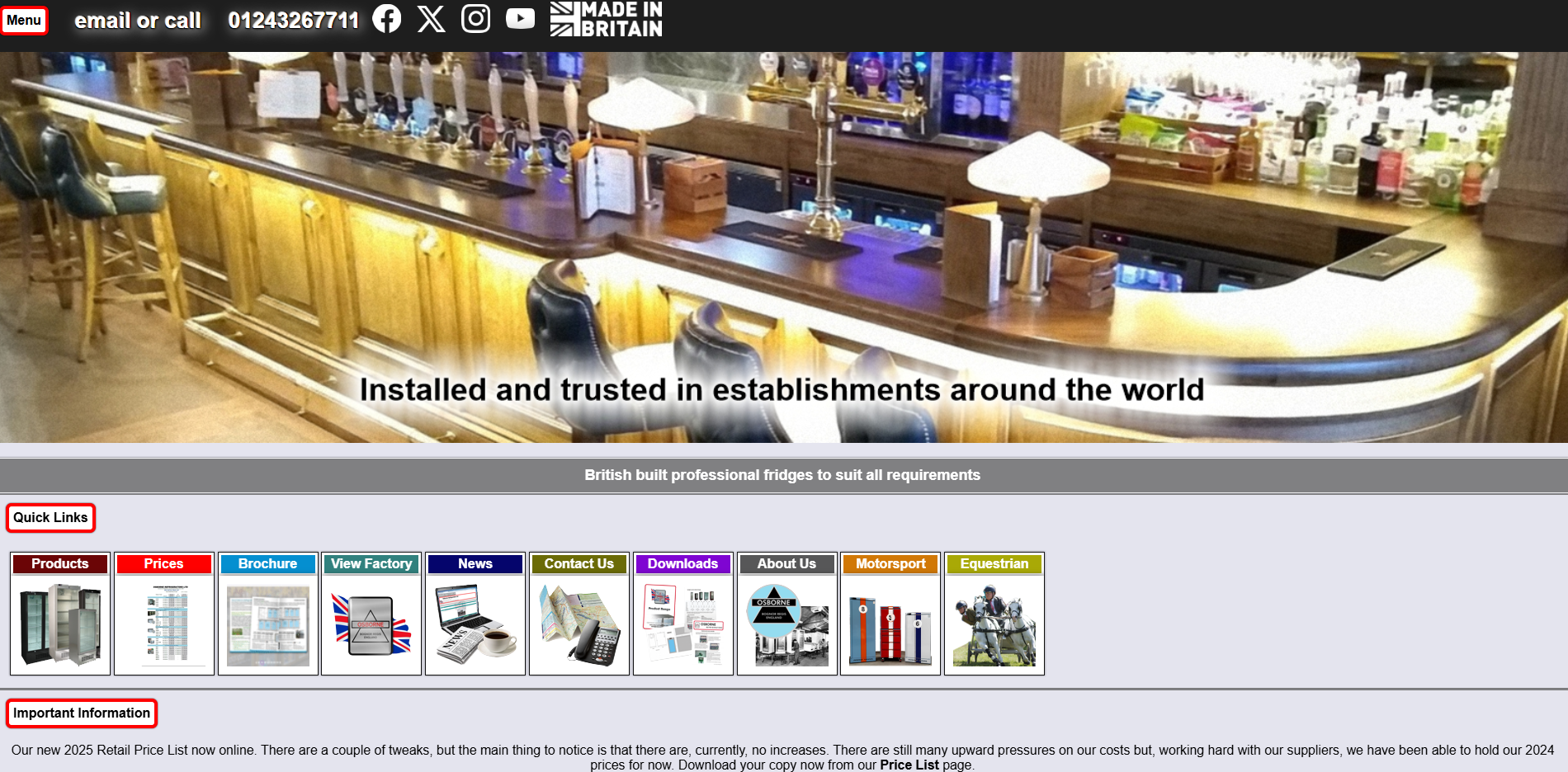Open the Motorsport fridges tile
Viewport: 1568px width, 772px height.
tap(890, 624)
